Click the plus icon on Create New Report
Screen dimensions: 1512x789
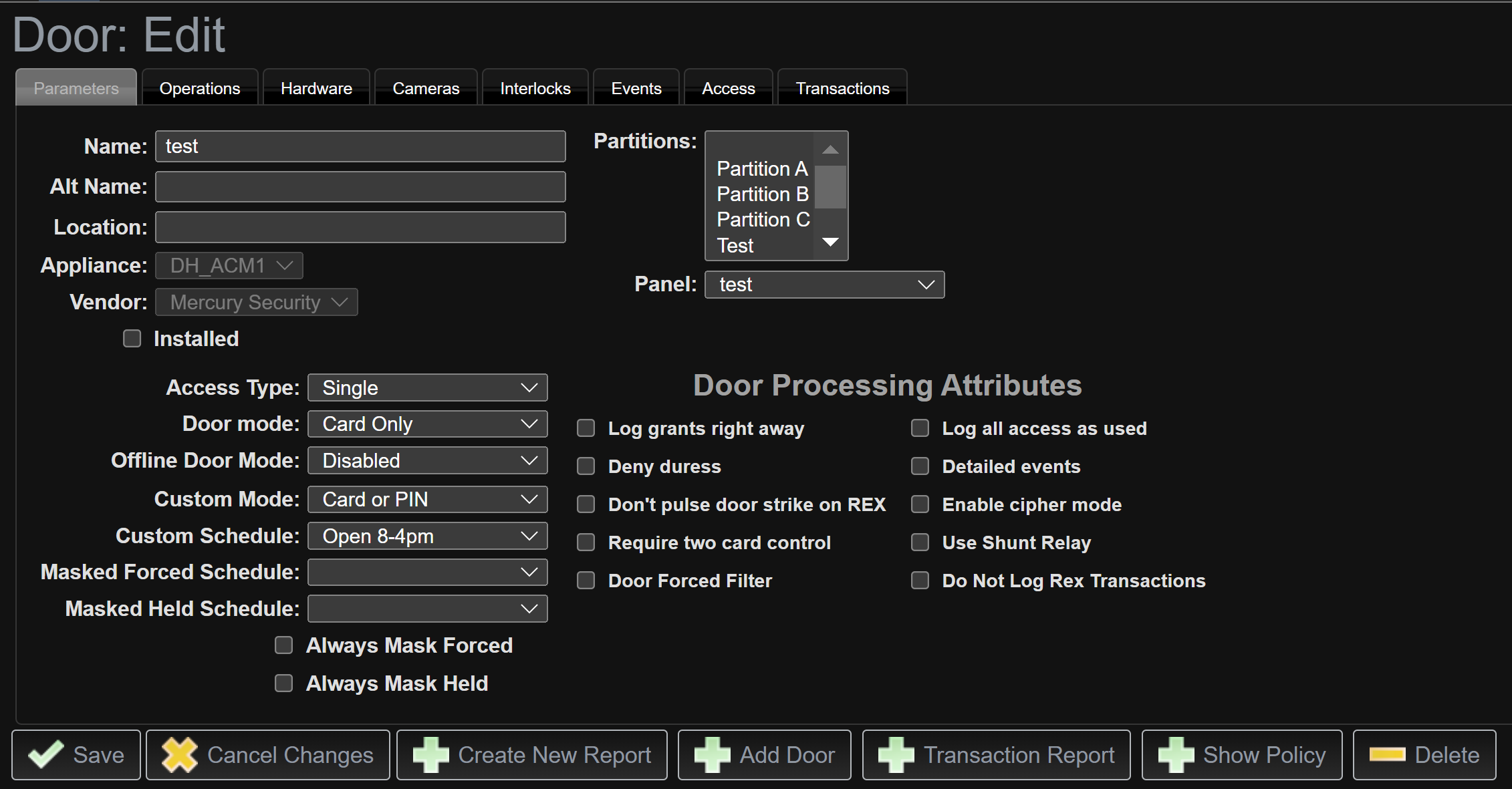coord(430,755)
